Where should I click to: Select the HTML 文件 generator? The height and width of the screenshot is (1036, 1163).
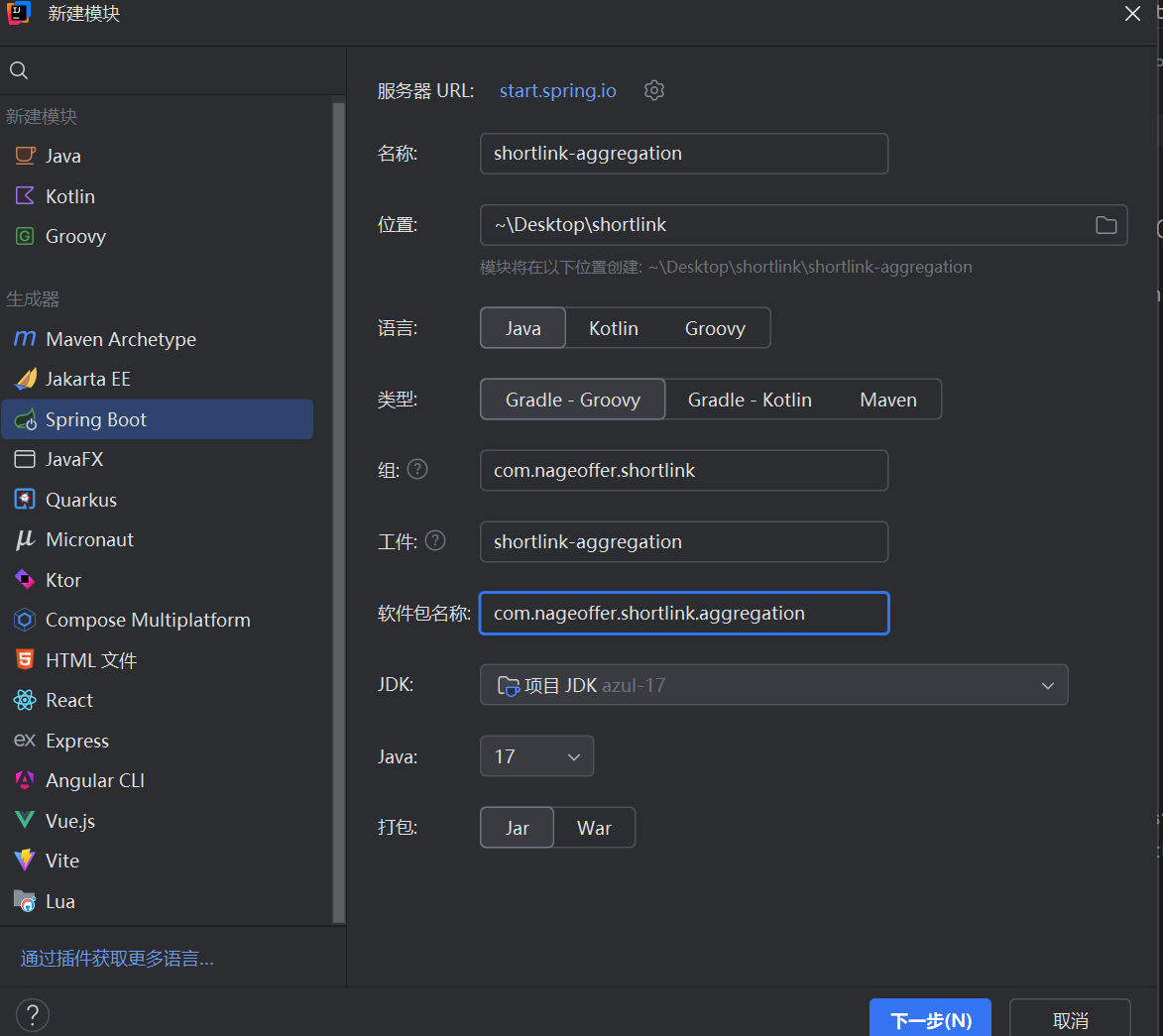(158, 659)
